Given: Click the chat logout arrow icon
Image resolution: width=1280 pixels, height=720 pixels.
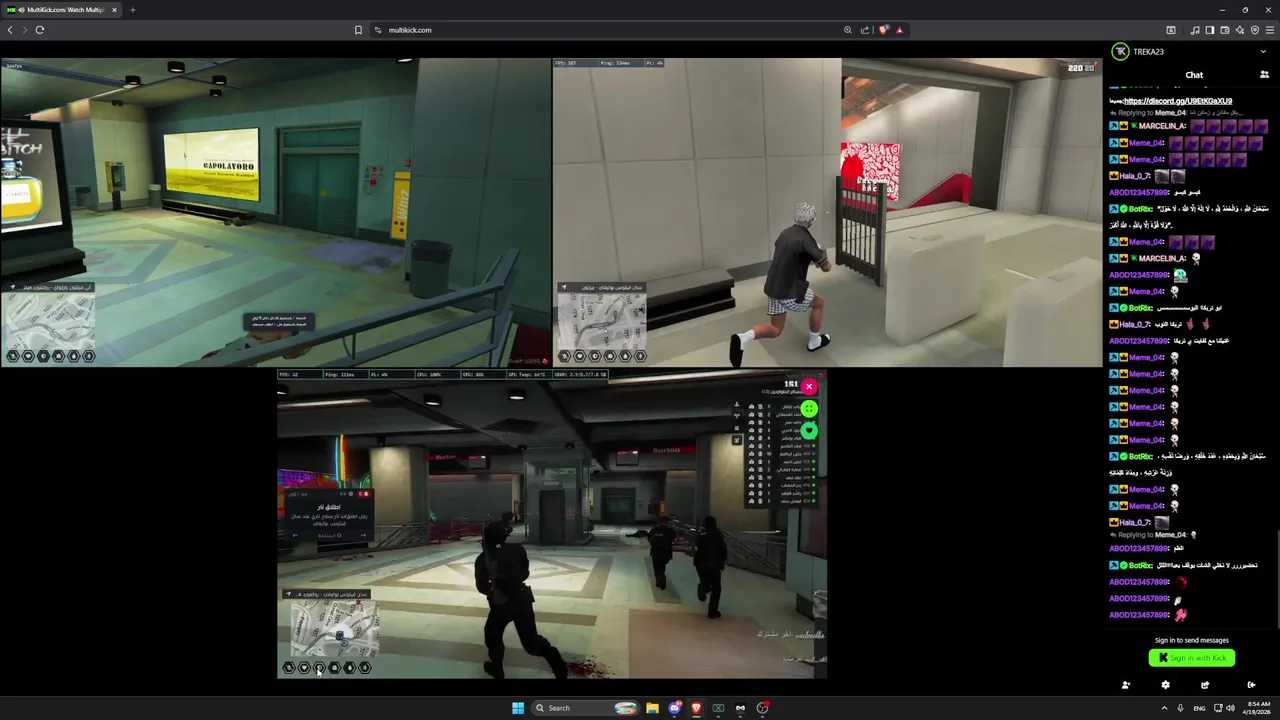Looking at the screenshot, I should 1251,685.
